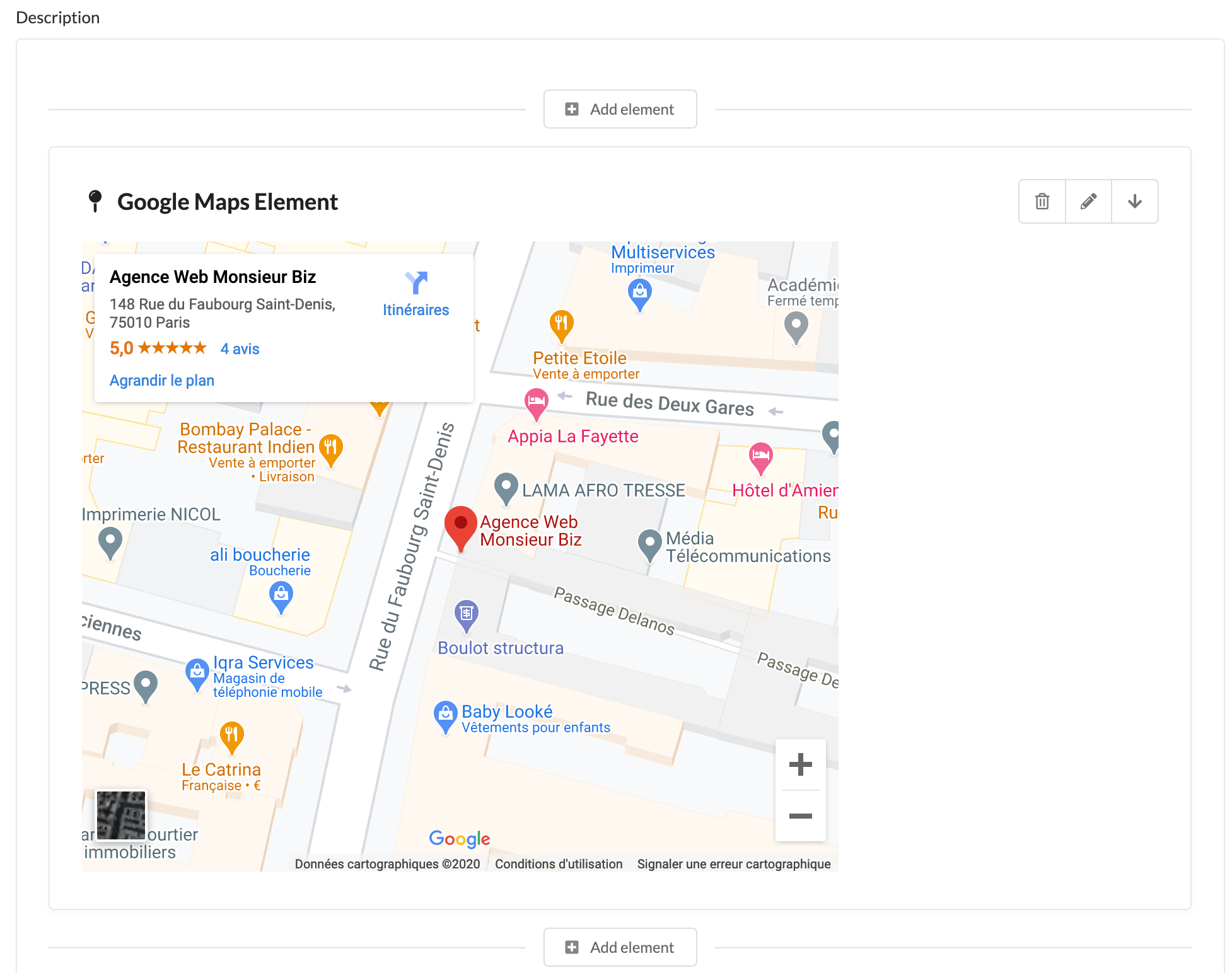Viewport: 1232px width, 973px height.
Task: Open Conditions d'utilisation link
Action: pos(558,864)
